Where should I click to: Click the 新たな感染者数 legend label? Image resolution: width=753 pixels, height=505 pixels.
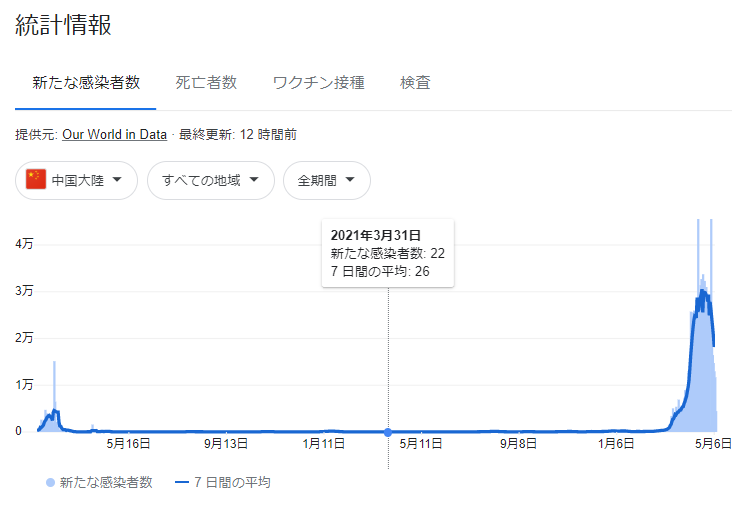[106, 482]
